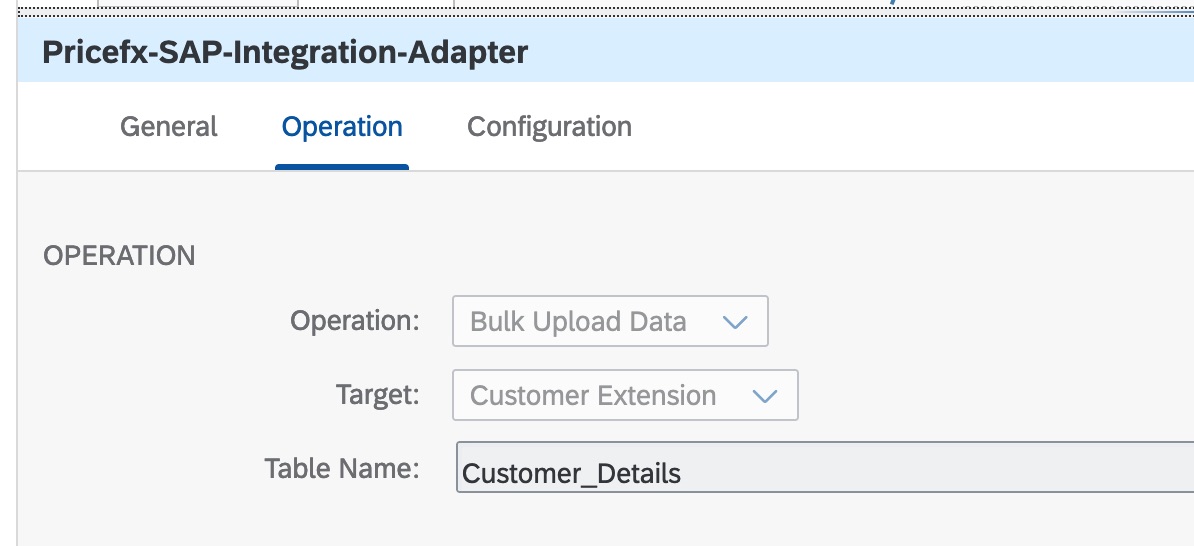Click the 'Target:' field label
The height and width of the screenshot is (546, 1194).
[x=377, y=395]
